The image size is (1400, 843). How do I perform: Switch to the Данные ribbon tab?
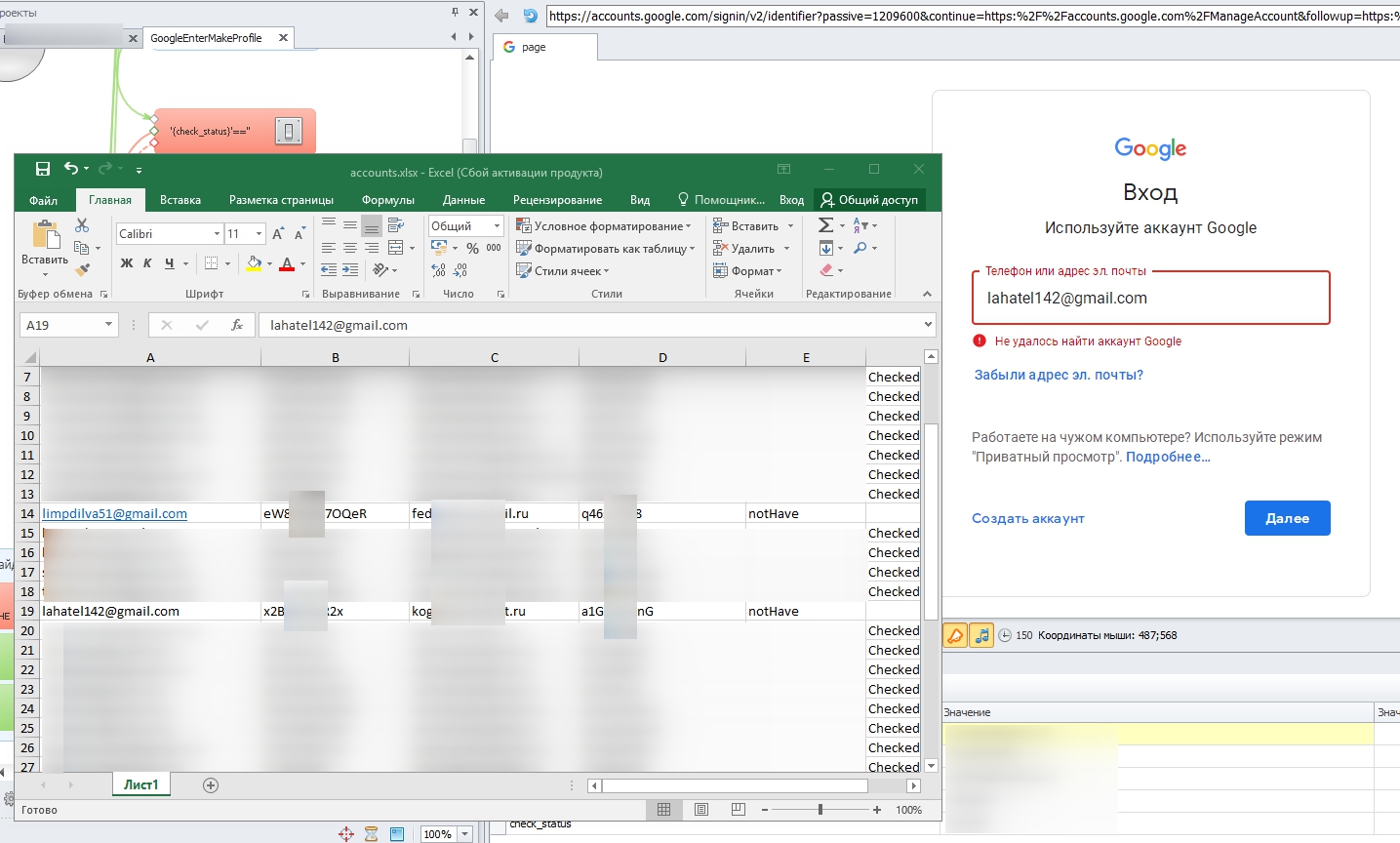pos(463,200)
